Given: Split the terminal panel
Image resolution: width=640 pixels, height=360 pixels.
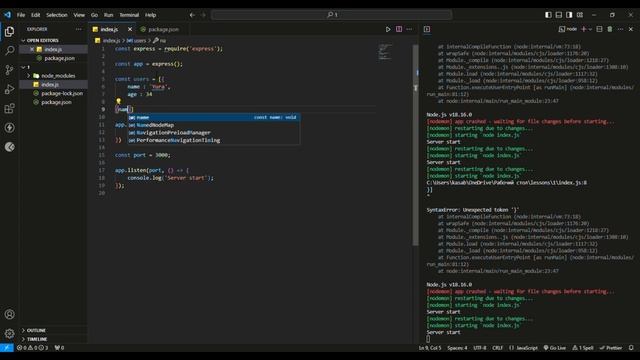Looking at the screenshot, I should coord(599,29).
